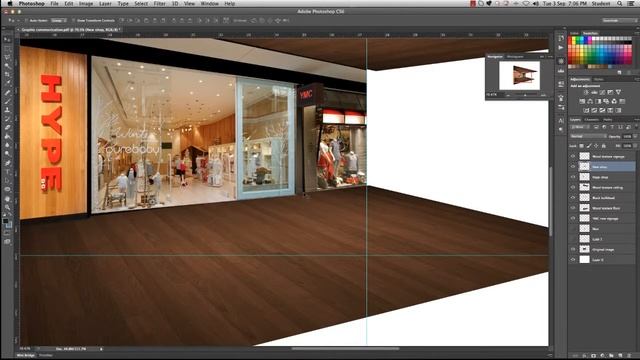The height and width of the screenshot is (360, 640).
Task: Hide the selected New shop layer
Action: pos(573,167)
